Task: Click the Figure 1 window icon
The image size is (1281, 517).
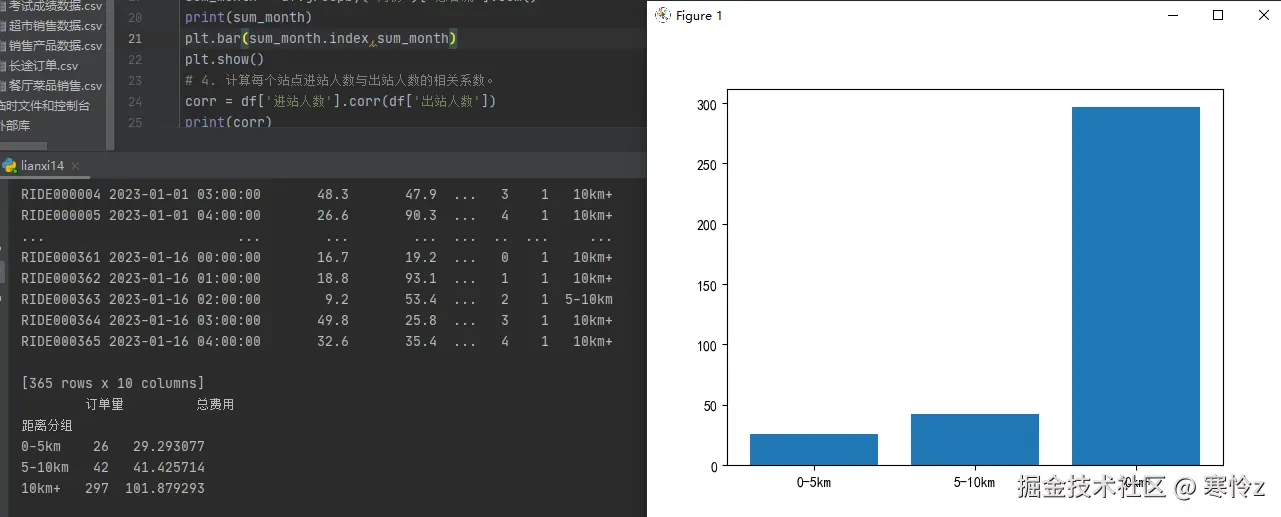Action: coord(662,15)
